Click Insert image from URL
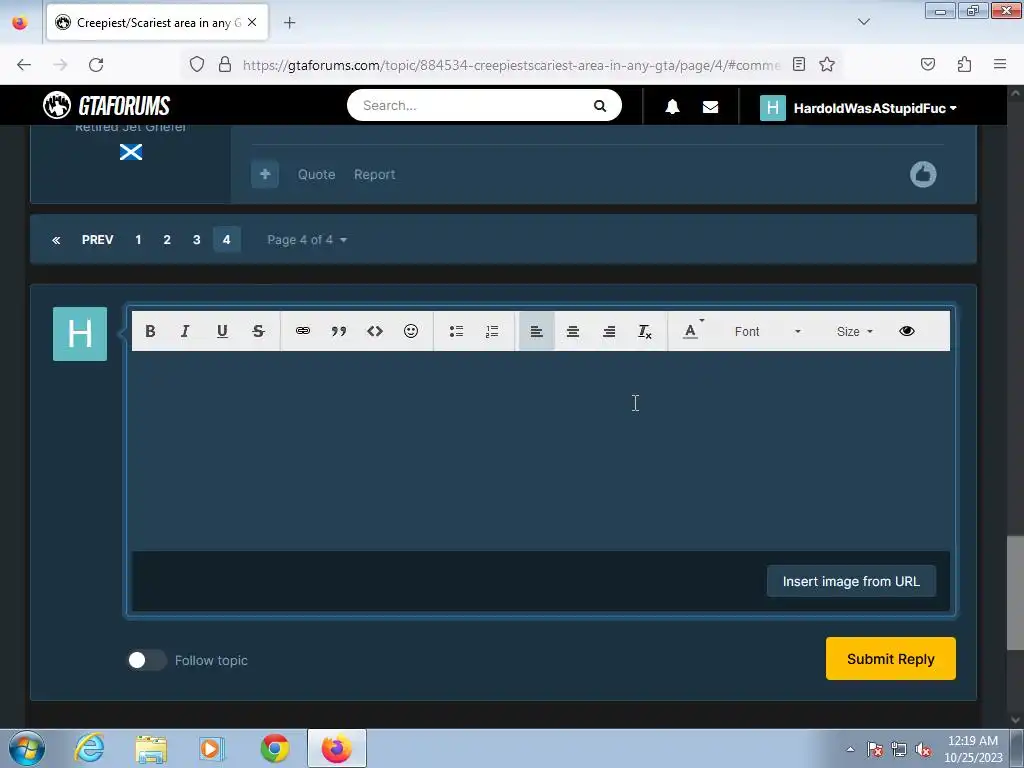Screen dimensions: 1024x768 [x=851, y=581]
